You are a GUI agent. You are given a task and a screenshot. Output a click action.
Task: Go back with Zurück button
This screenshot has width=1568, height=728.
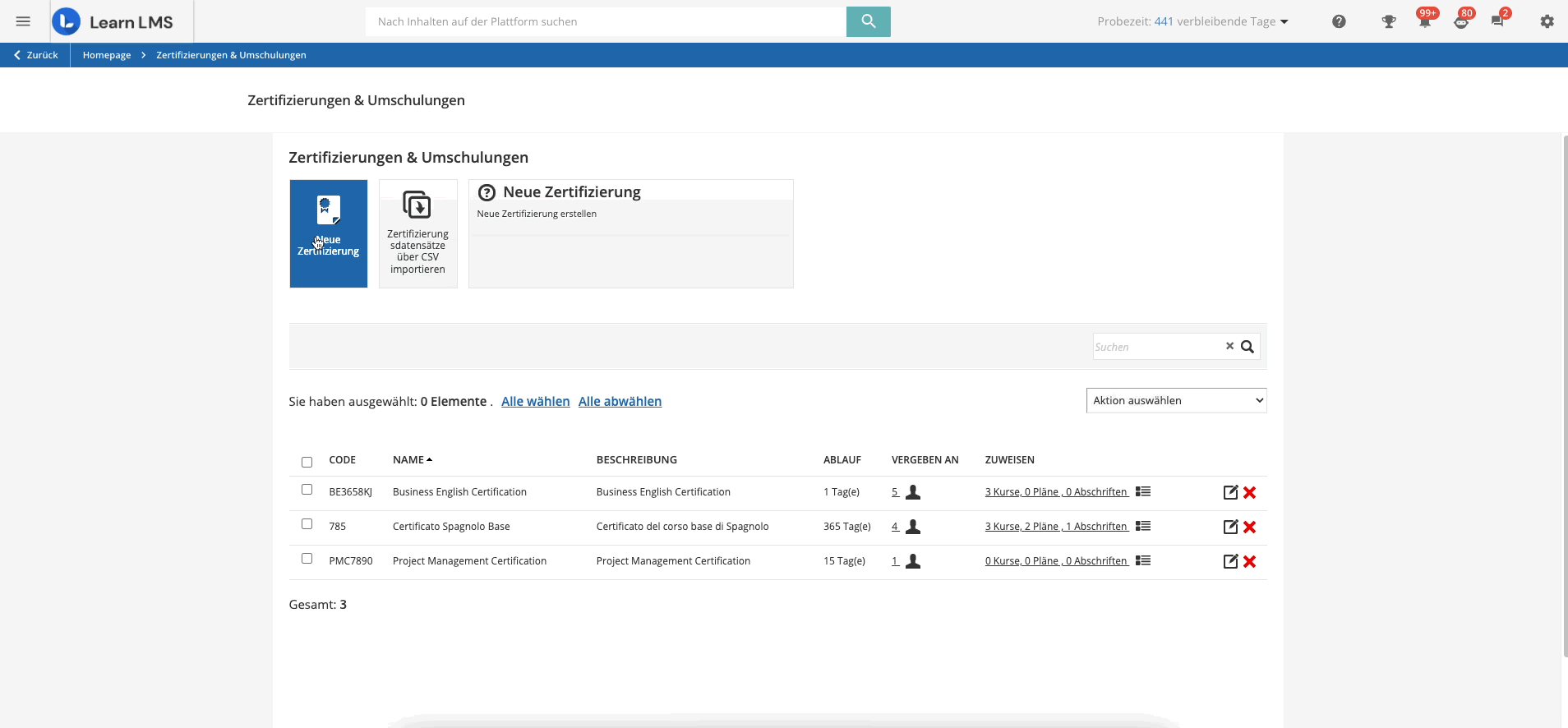[35, 55]
